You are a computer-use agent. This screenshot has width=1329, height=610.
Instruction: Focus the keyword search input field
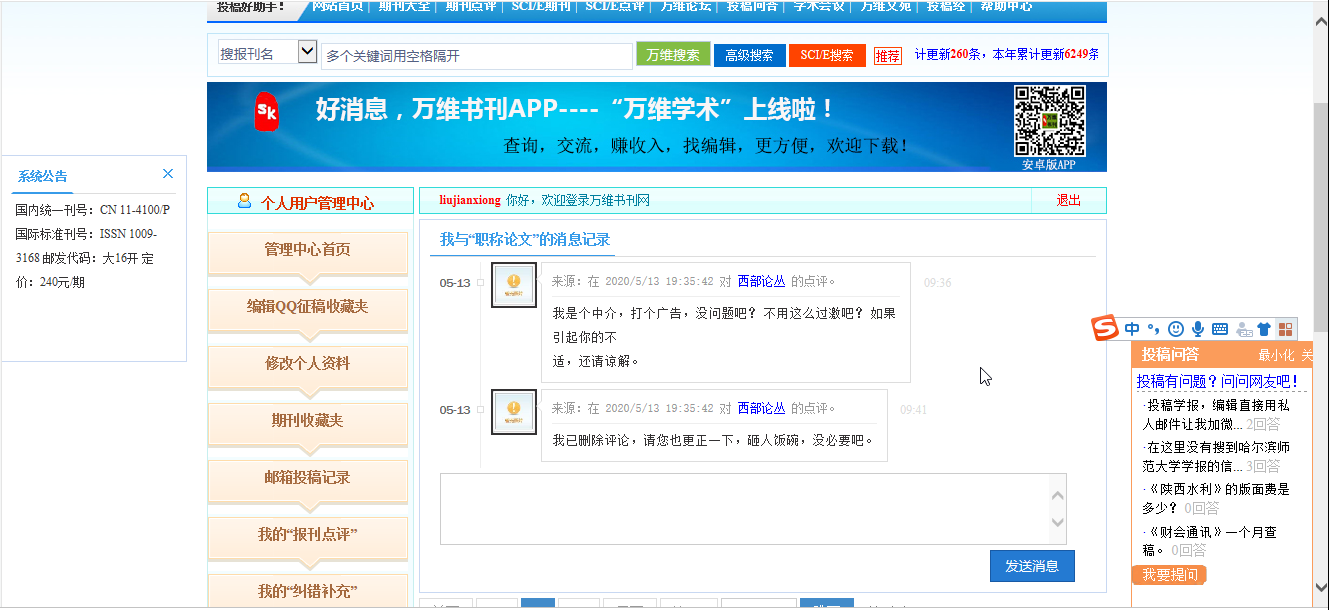[x=476, y=56]
